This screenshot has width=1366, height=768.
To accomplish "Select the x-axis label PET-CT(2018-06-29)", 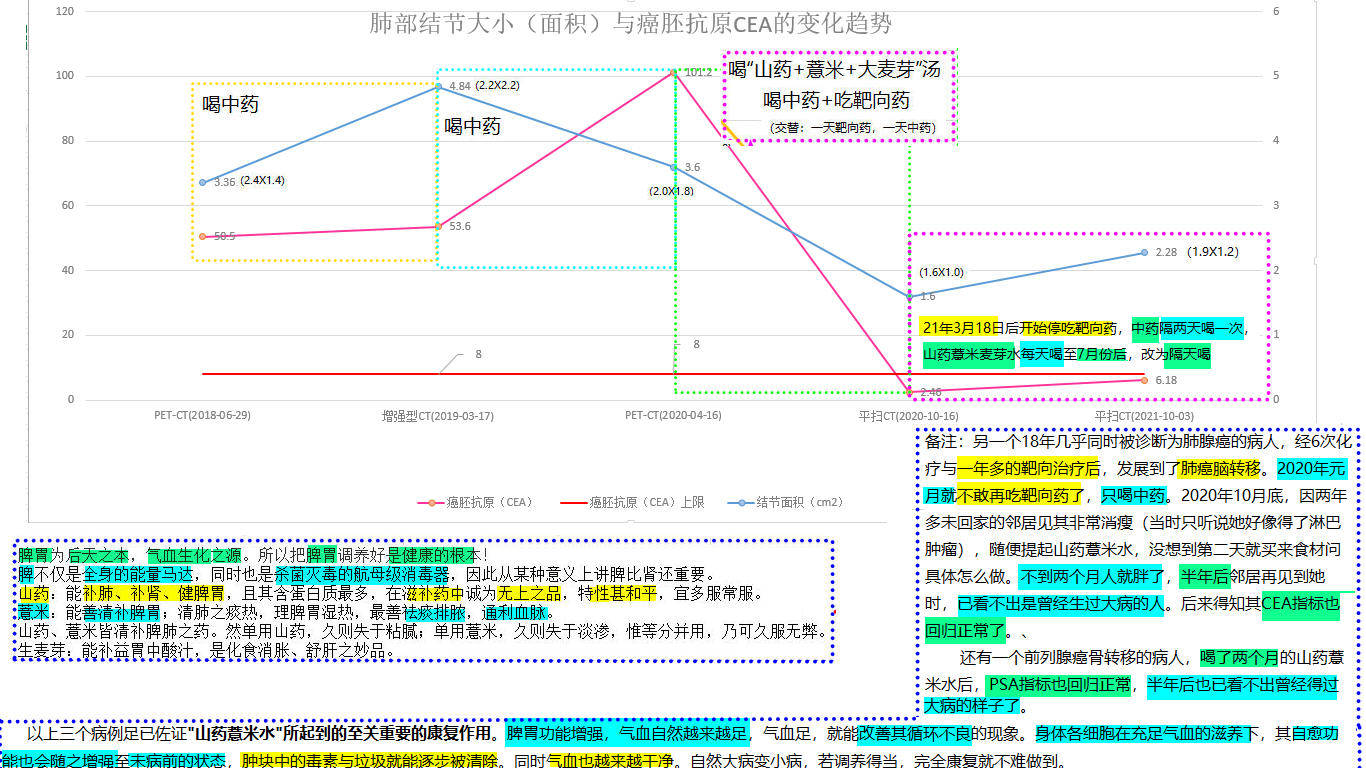I will pos(202,415).
